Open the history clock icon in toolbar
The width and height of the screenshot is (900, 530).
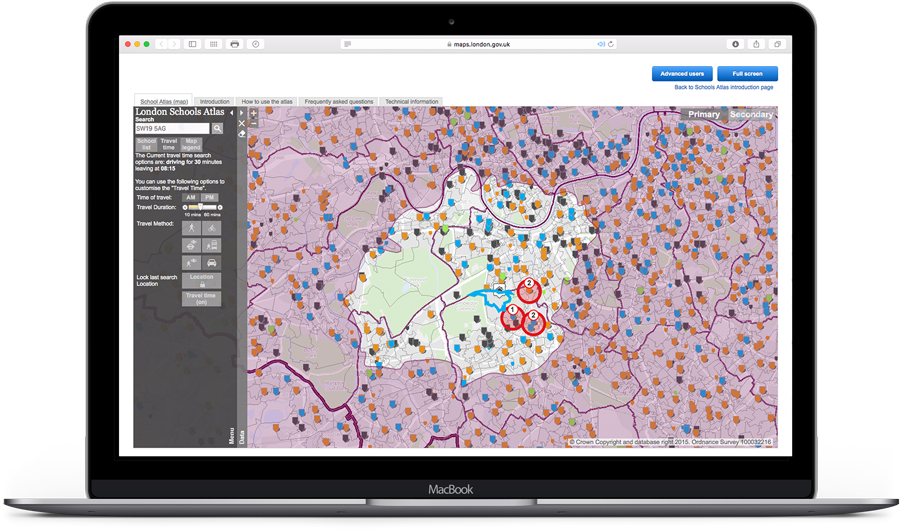(x=255, y=44)
